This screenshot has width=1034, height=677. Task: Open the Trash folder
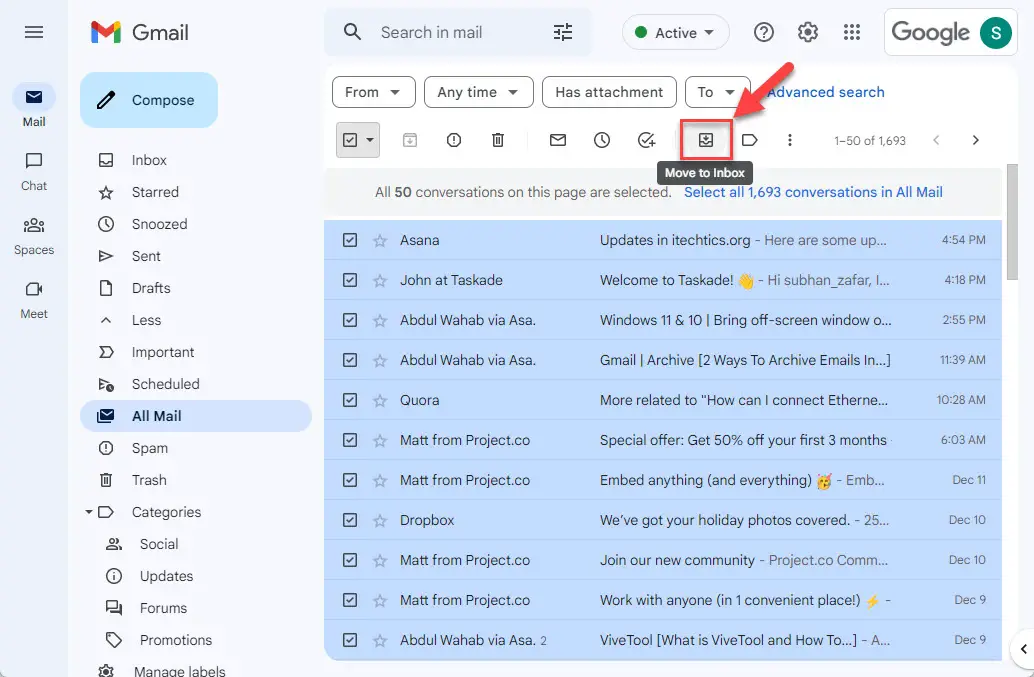[195, 480]
